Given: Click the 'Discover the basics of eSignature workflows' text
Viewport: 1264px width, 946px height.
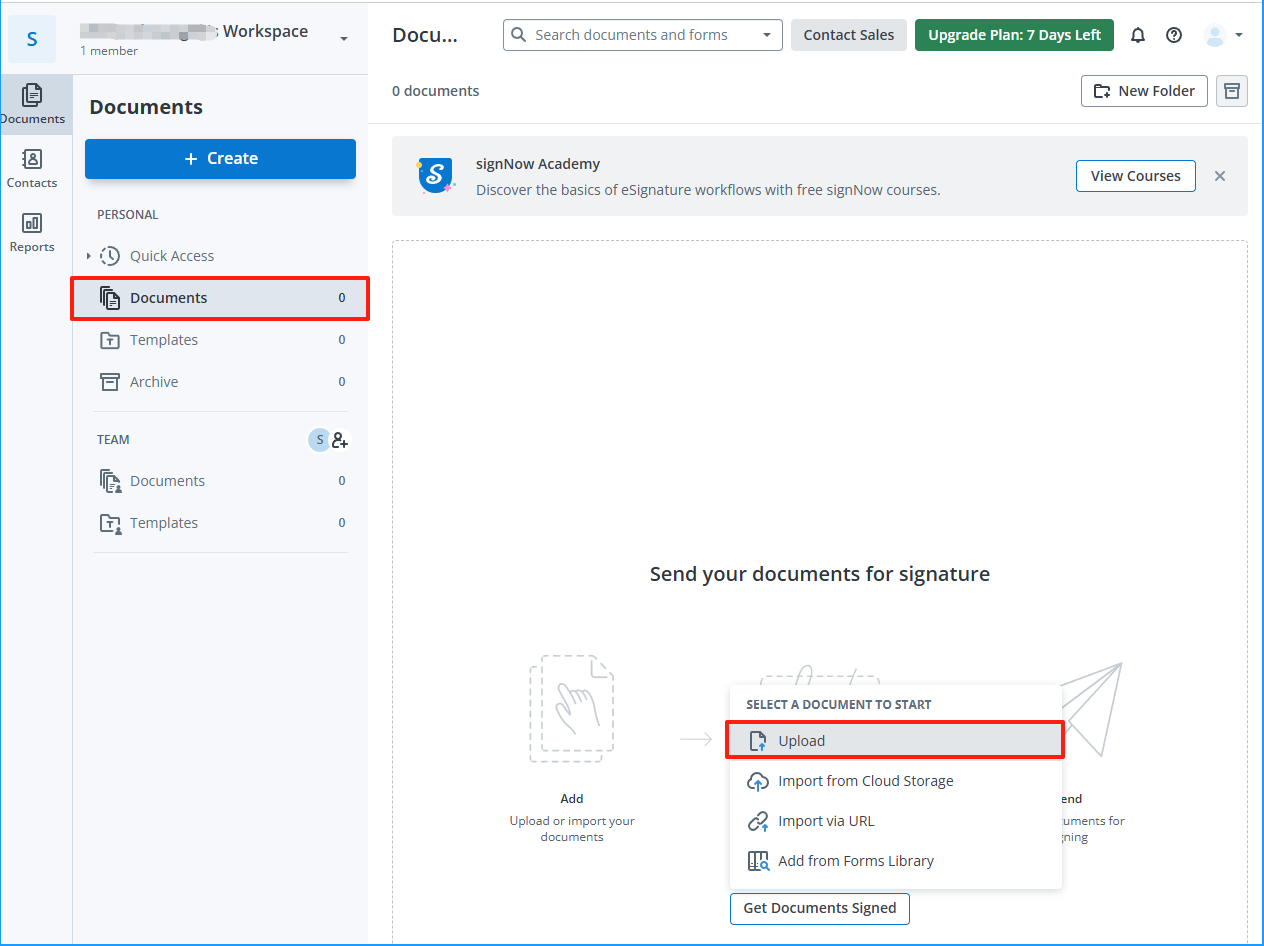Looking at the screenshot, I should click(708, 190).
